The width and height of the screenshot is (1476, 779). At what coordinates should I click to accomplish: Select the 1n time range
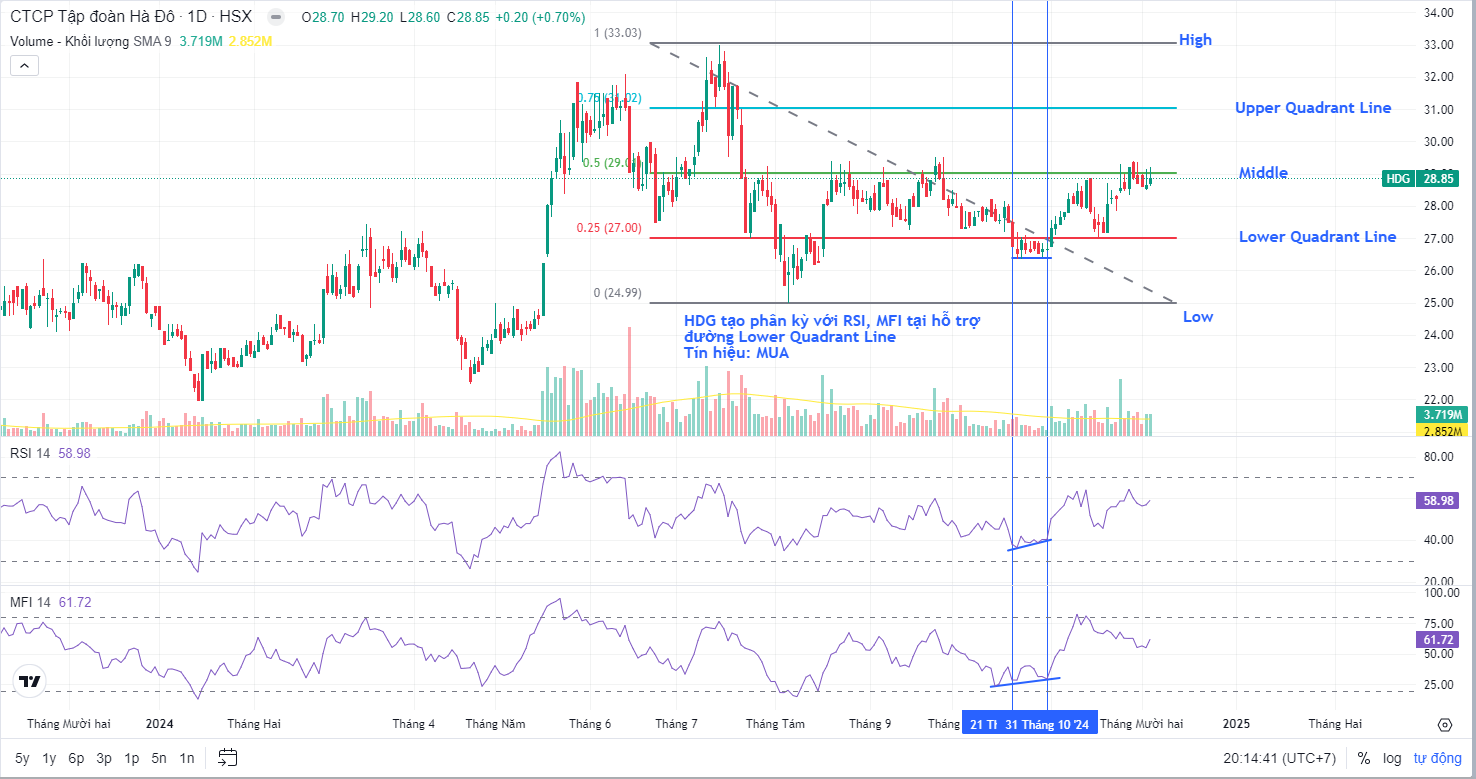coord(187,758)
